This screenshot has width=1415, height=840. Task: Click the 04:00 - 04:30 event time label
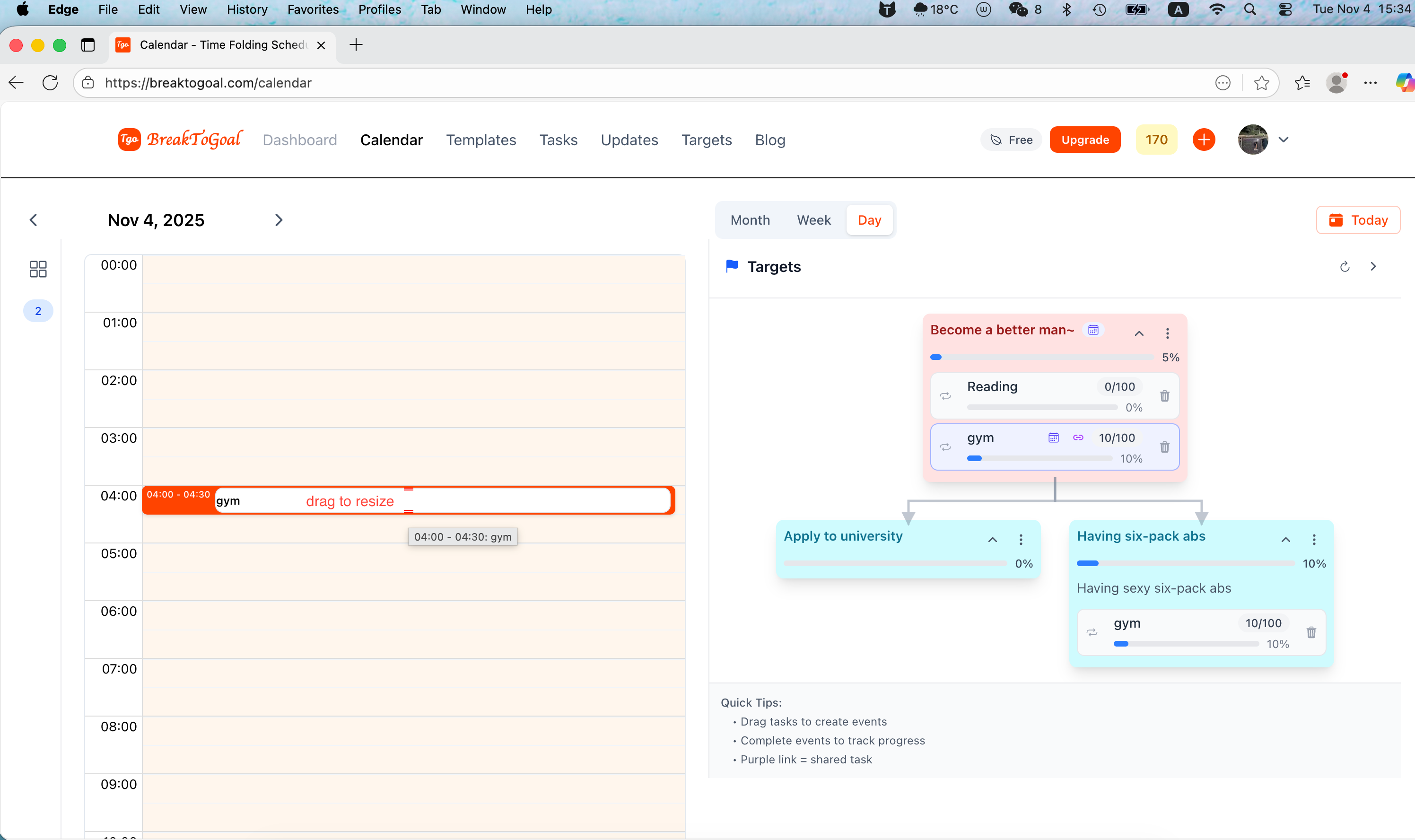click(178, 494)
